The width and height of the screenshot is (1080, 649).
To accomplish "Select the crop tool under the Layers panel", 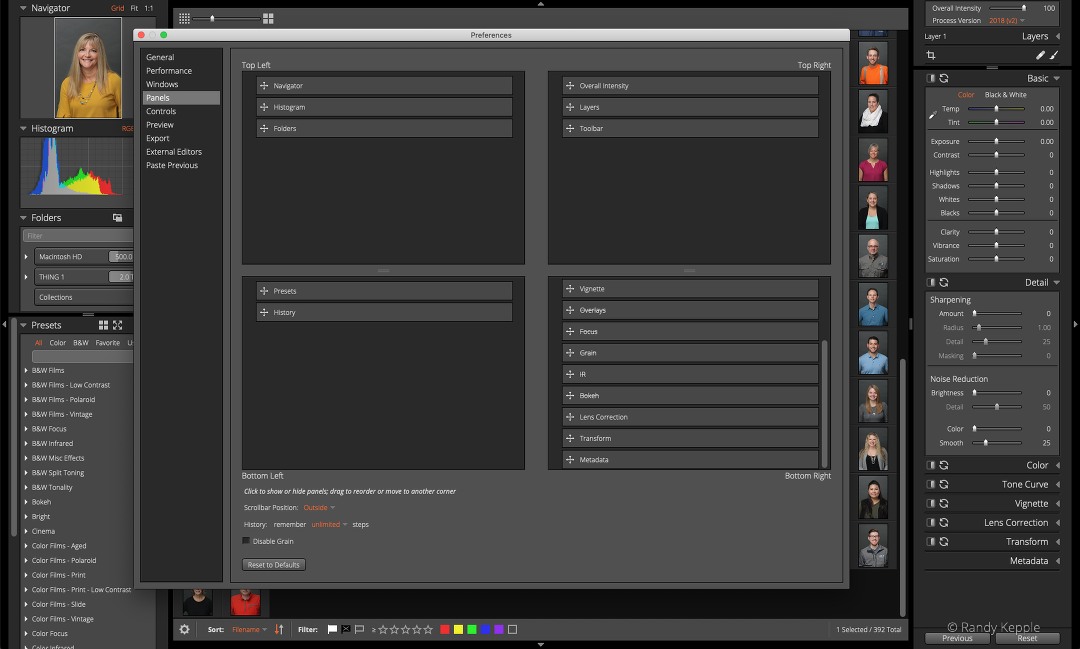I will (931, 55).
